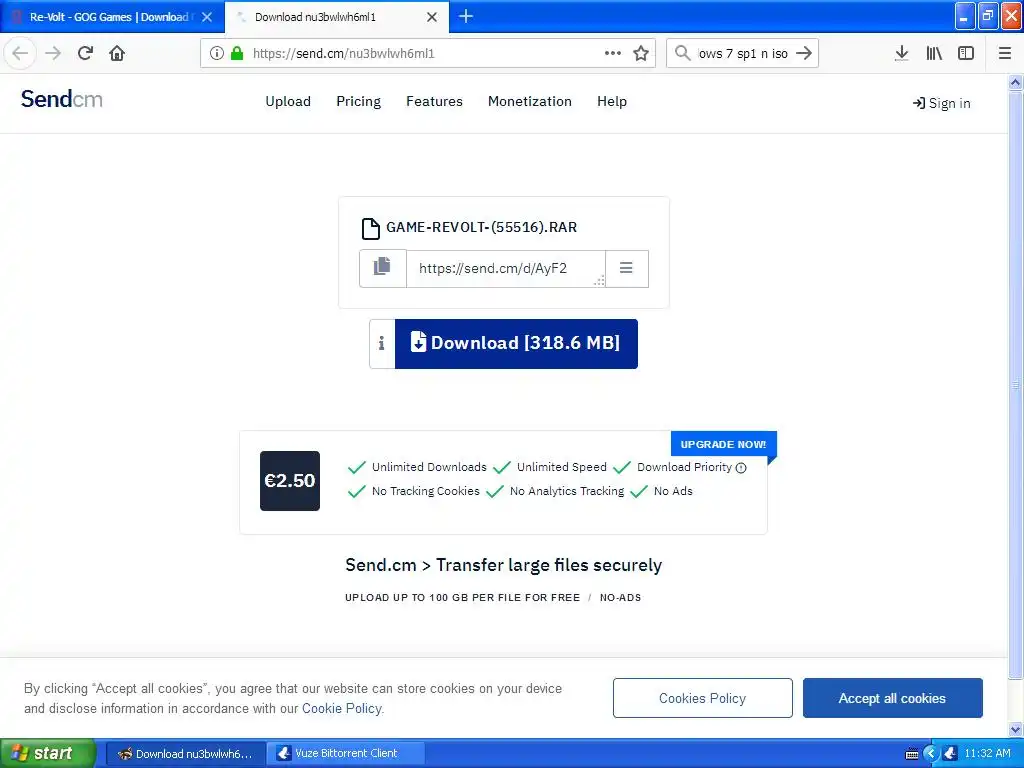Click the Cookies Policy button

click(x=703, y=698)
